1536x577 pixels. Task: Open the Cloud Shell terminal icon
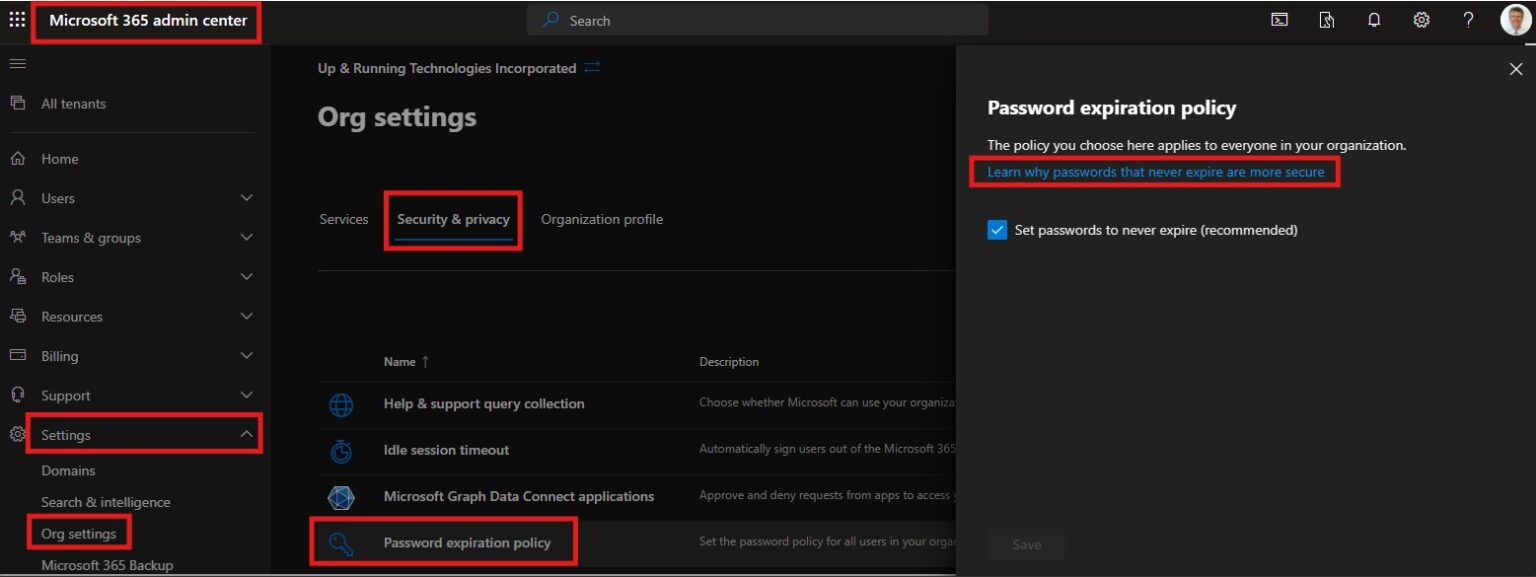[x=1279, y=19]
